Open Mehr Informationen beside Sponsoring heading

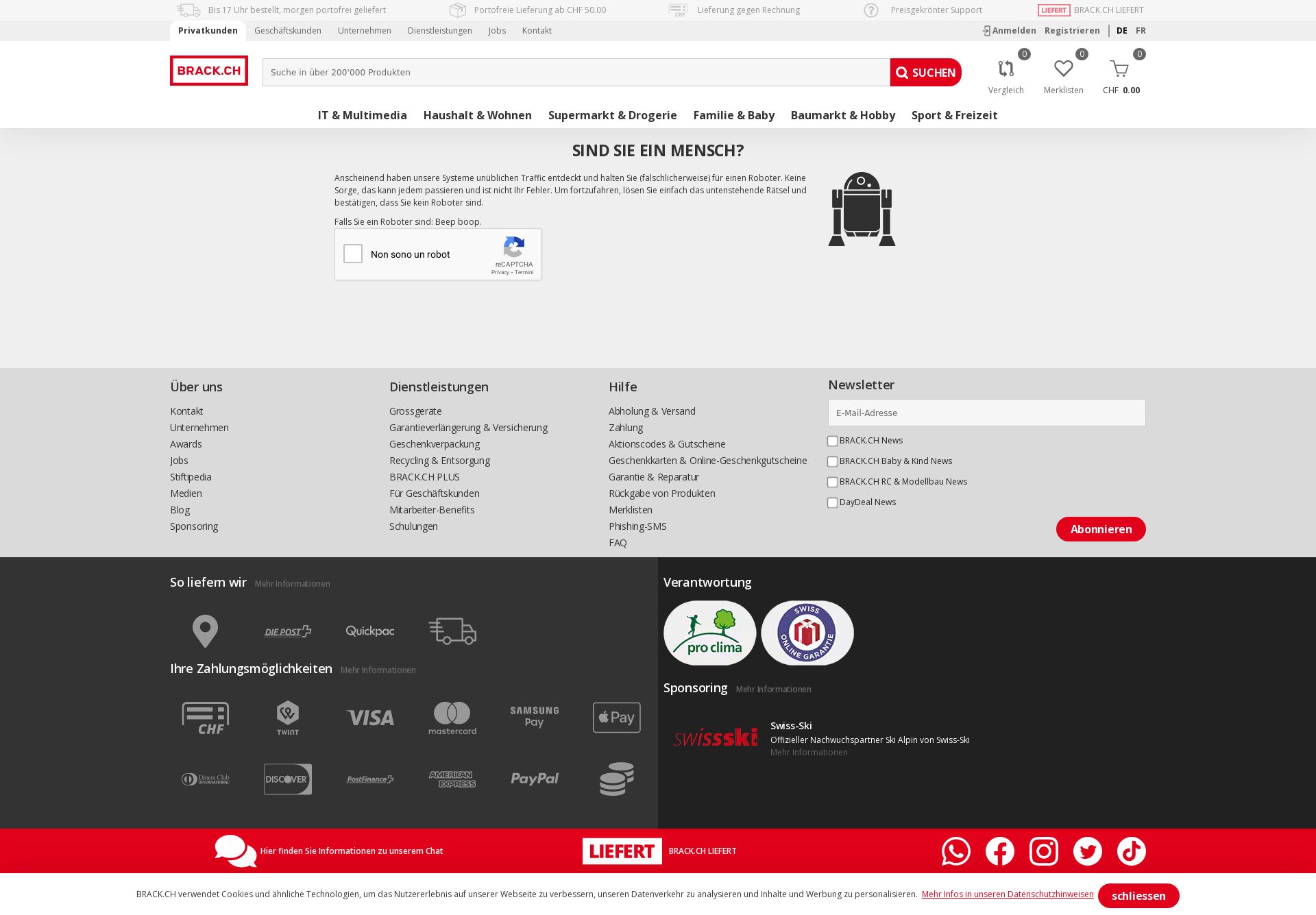click(773, 690)
